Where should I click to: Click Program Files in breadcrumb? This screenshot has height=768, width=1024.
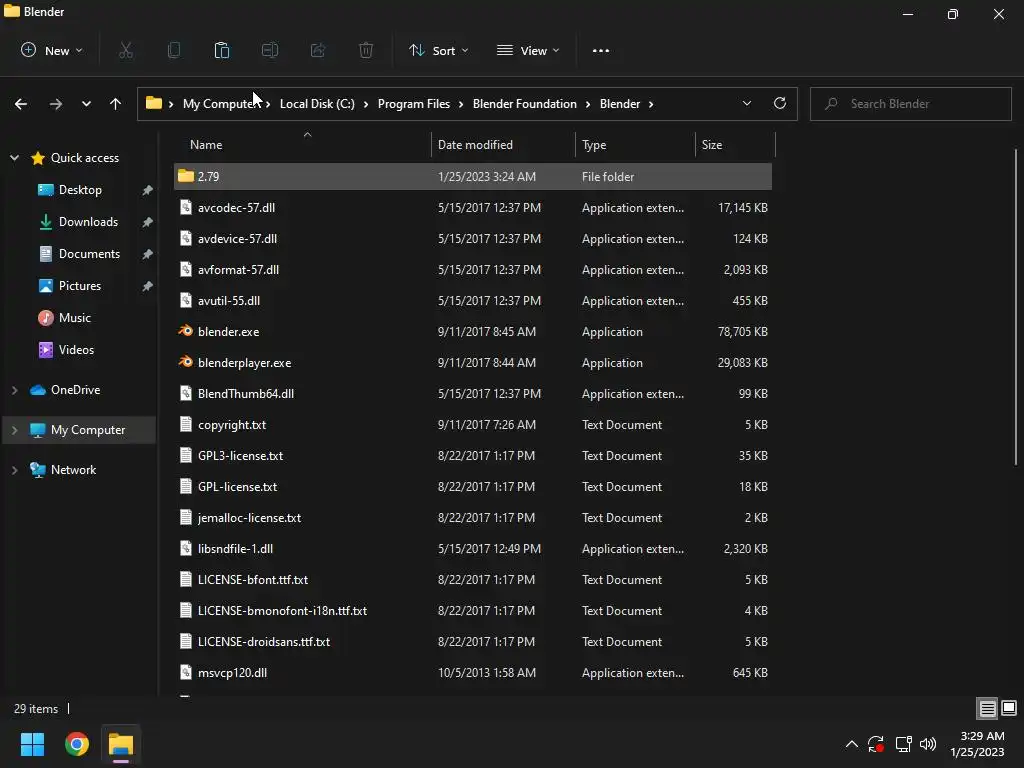[x=414, y=104]
